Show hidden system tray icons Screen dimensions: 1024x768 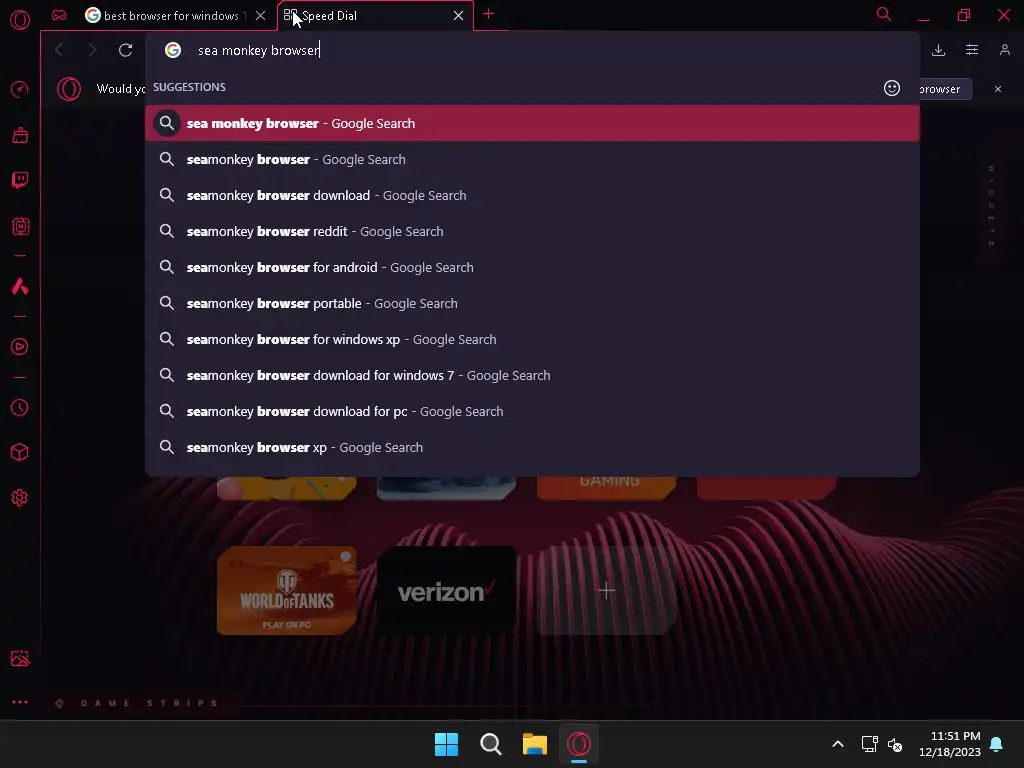click(838, 744)
